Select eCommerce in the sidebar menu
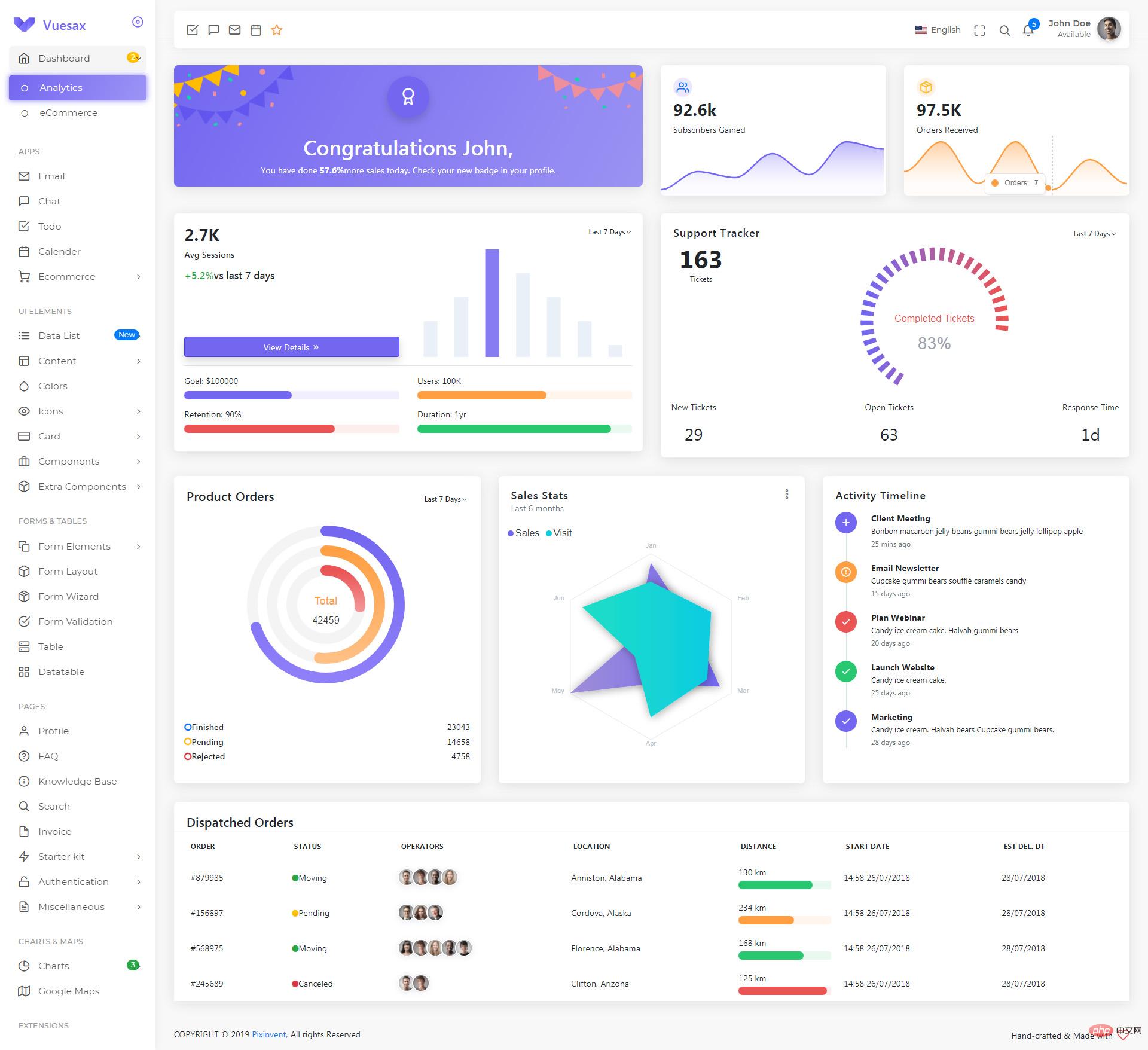 click(68, 113)
